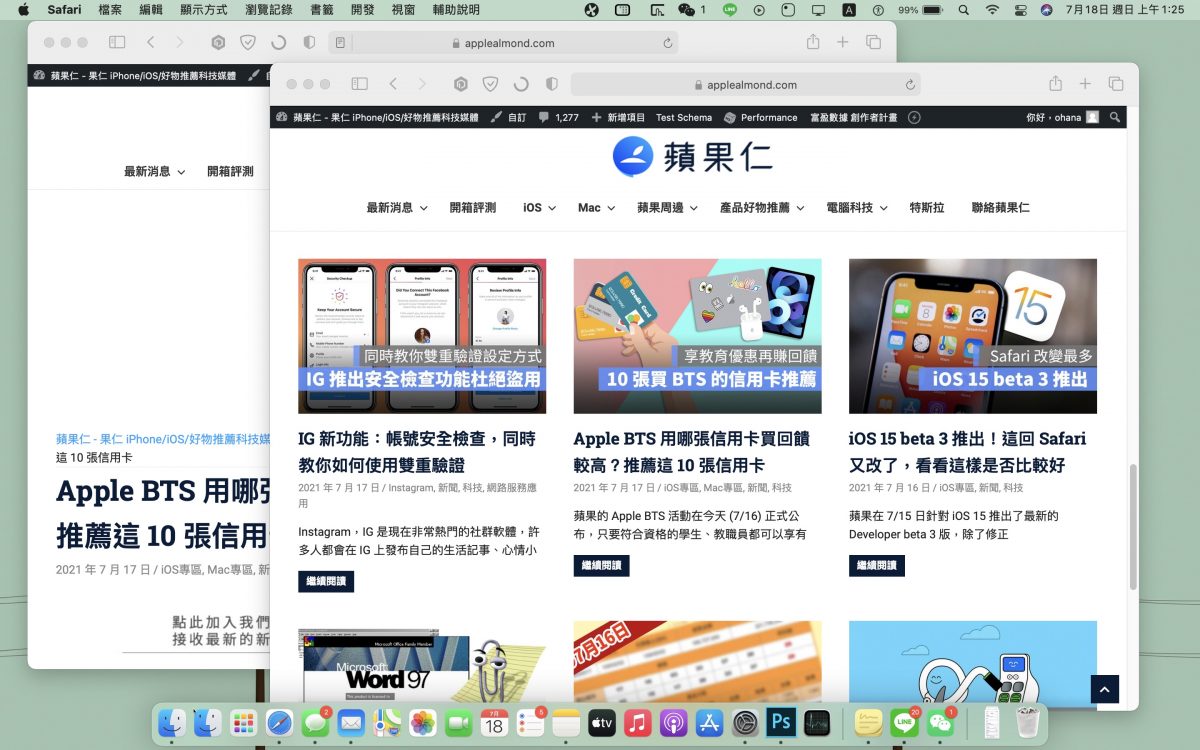Image resolution: width=1200 pixels, height=750 pixels.
Task: Click Test Schema in admin bar
Action: [684, 117]
